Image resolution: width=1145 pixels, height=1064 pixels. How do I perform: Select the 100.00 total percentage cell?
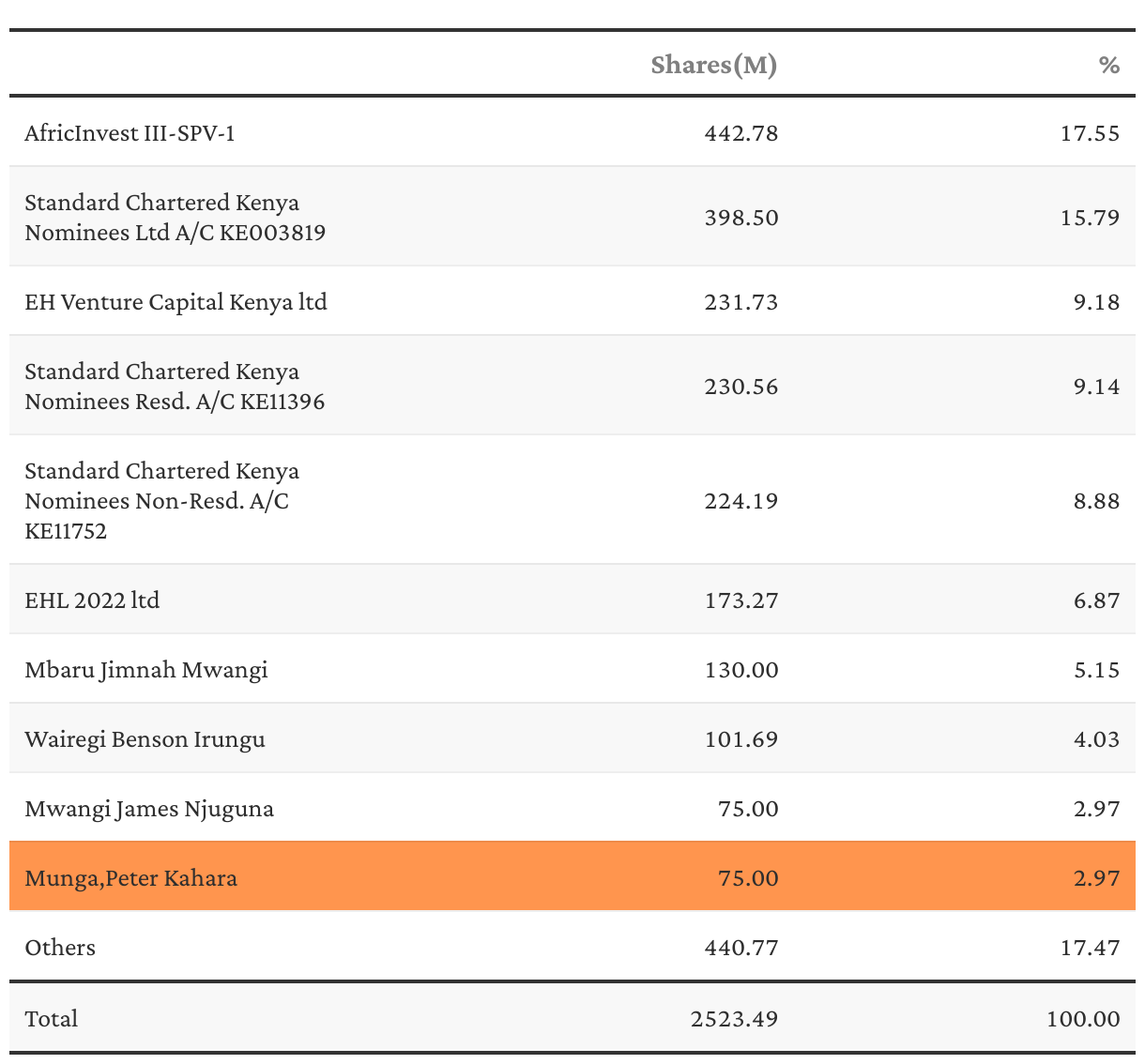tap(1083, 1019)
